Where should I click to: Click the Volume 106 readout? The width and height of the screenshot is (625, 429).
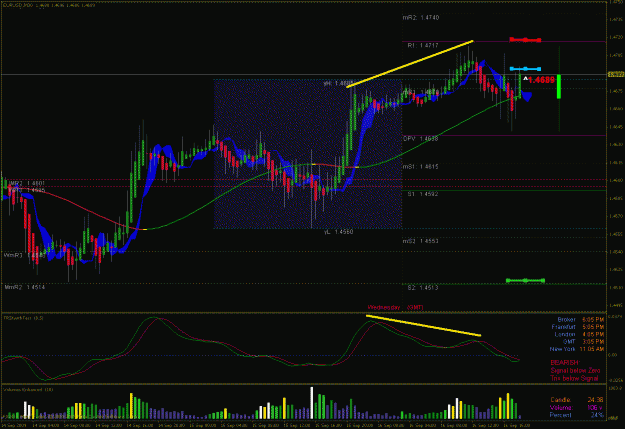point(577,408)
